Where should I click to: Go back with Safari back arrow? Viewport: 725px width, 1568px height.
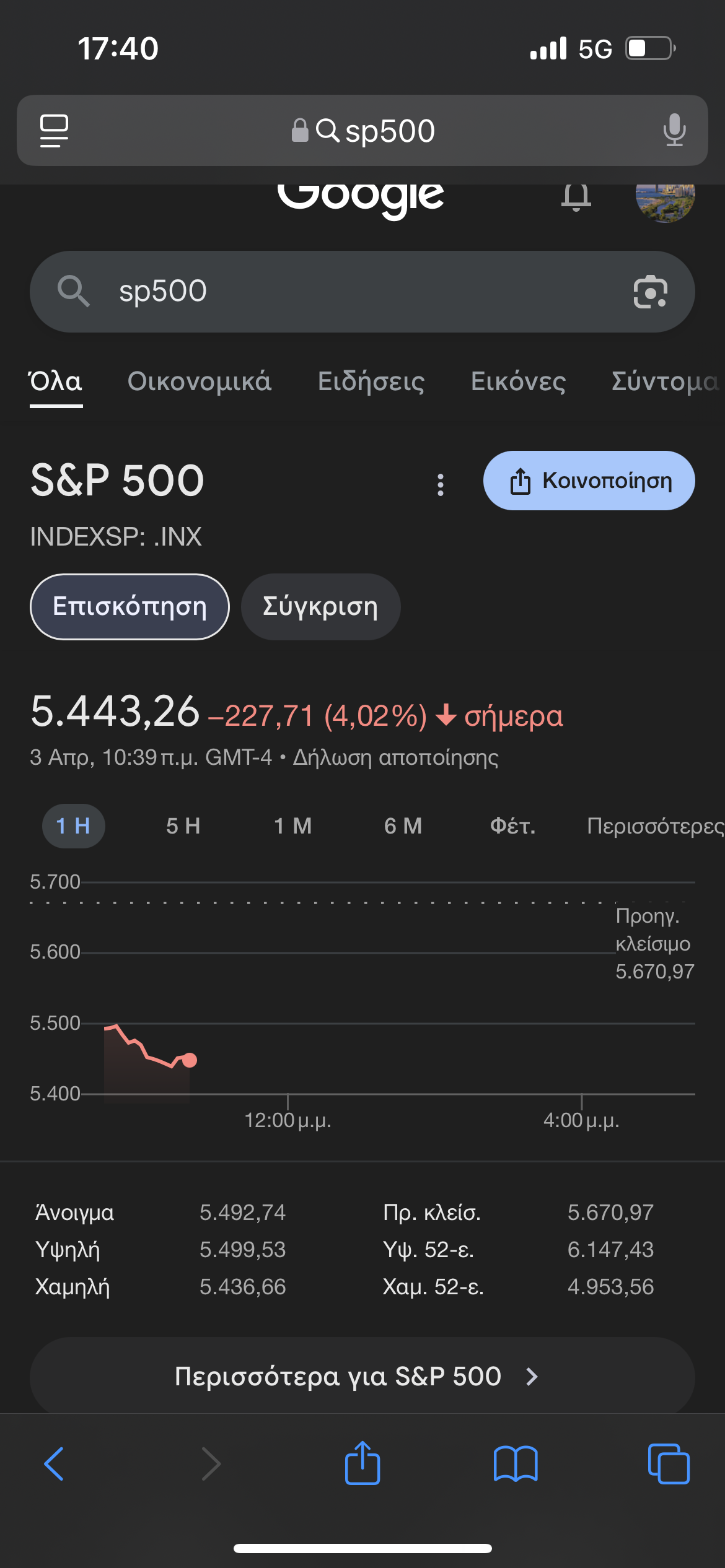click(x=55, y=1464)
